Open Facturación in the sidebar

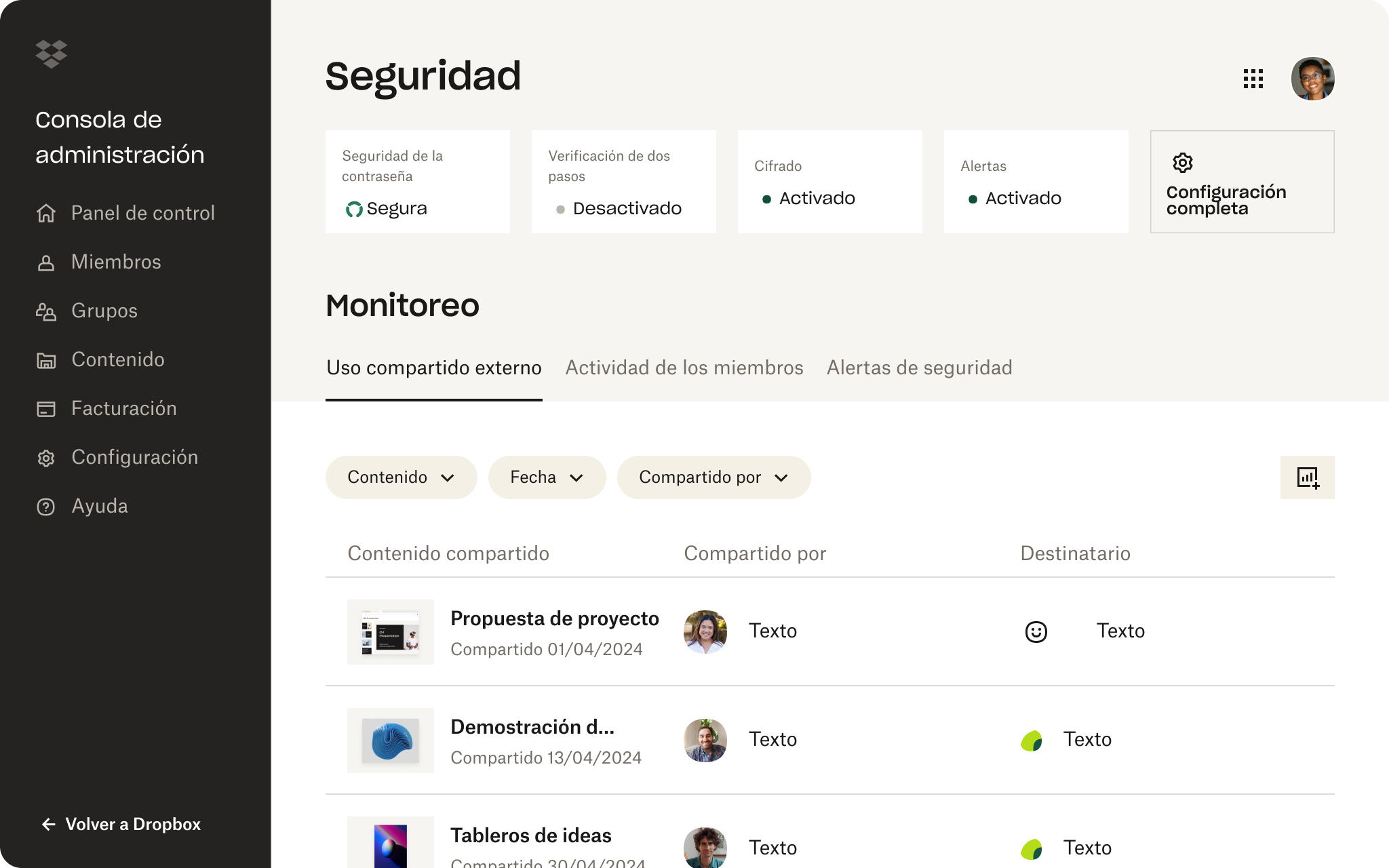pos(106,408)
